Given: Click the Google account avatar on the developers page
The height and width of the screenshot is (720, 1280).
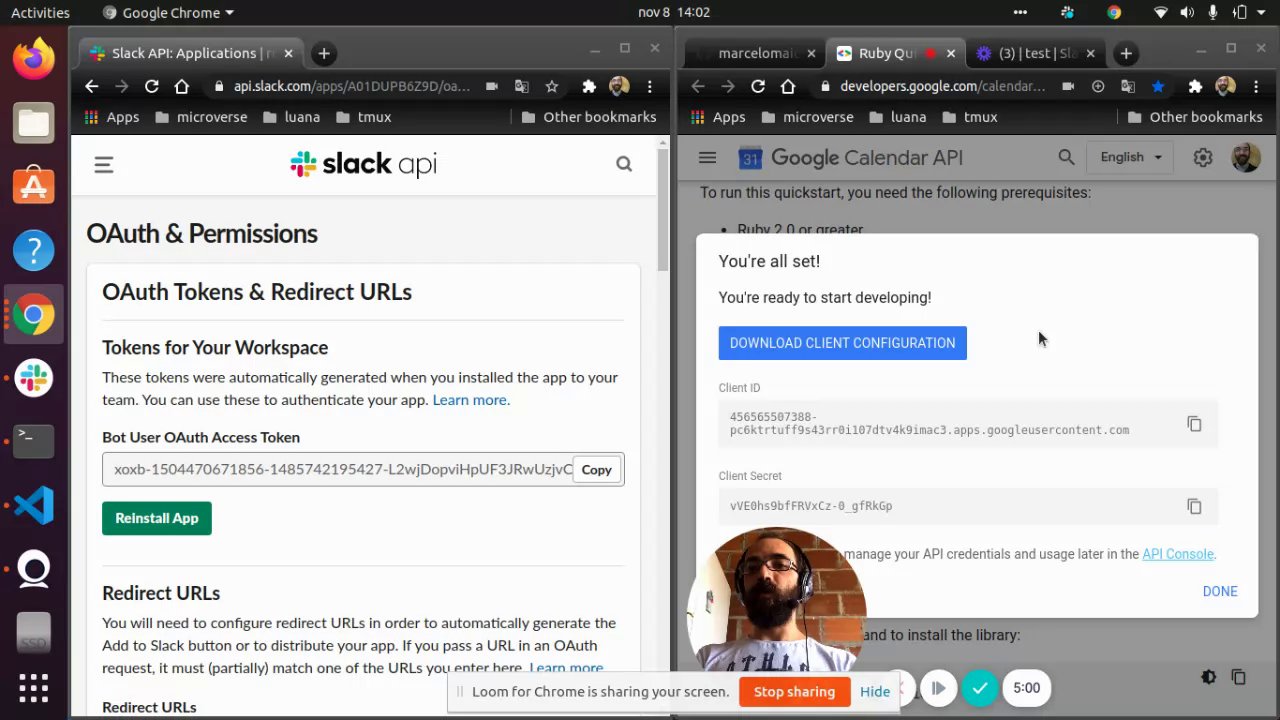Looking at the screenshot, I should tap(1246, 157).
